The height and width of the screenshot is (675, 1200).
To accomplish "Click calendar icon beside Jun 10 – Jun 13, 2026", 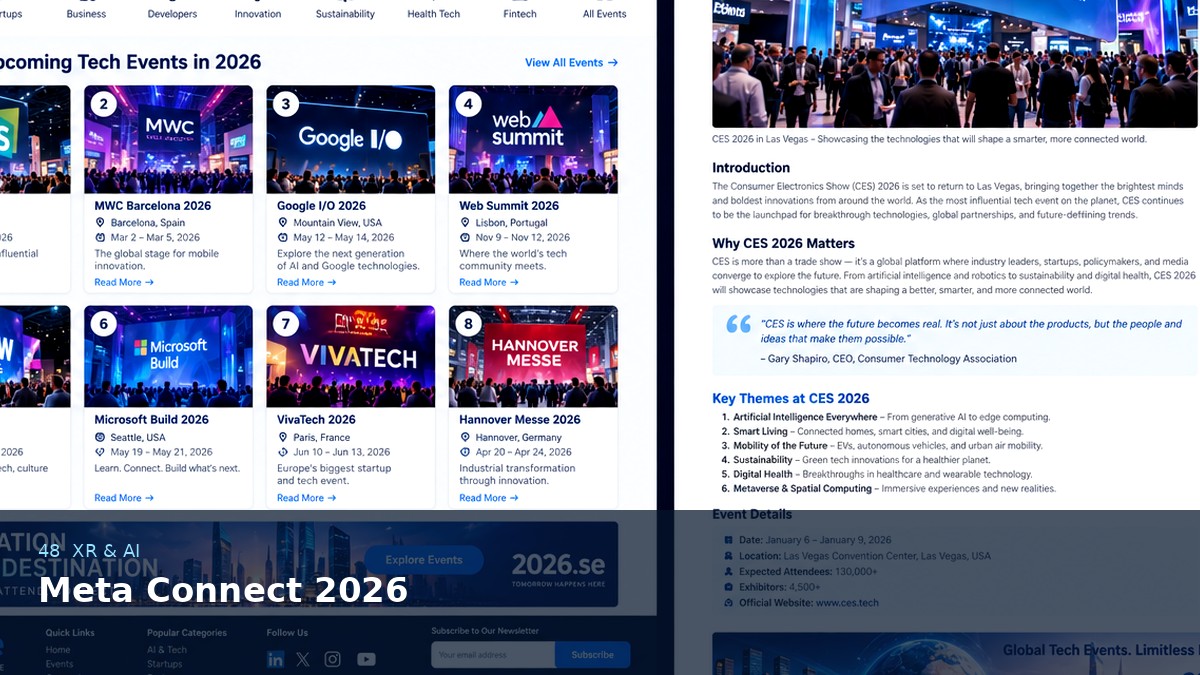I will (x=283, y=452).
